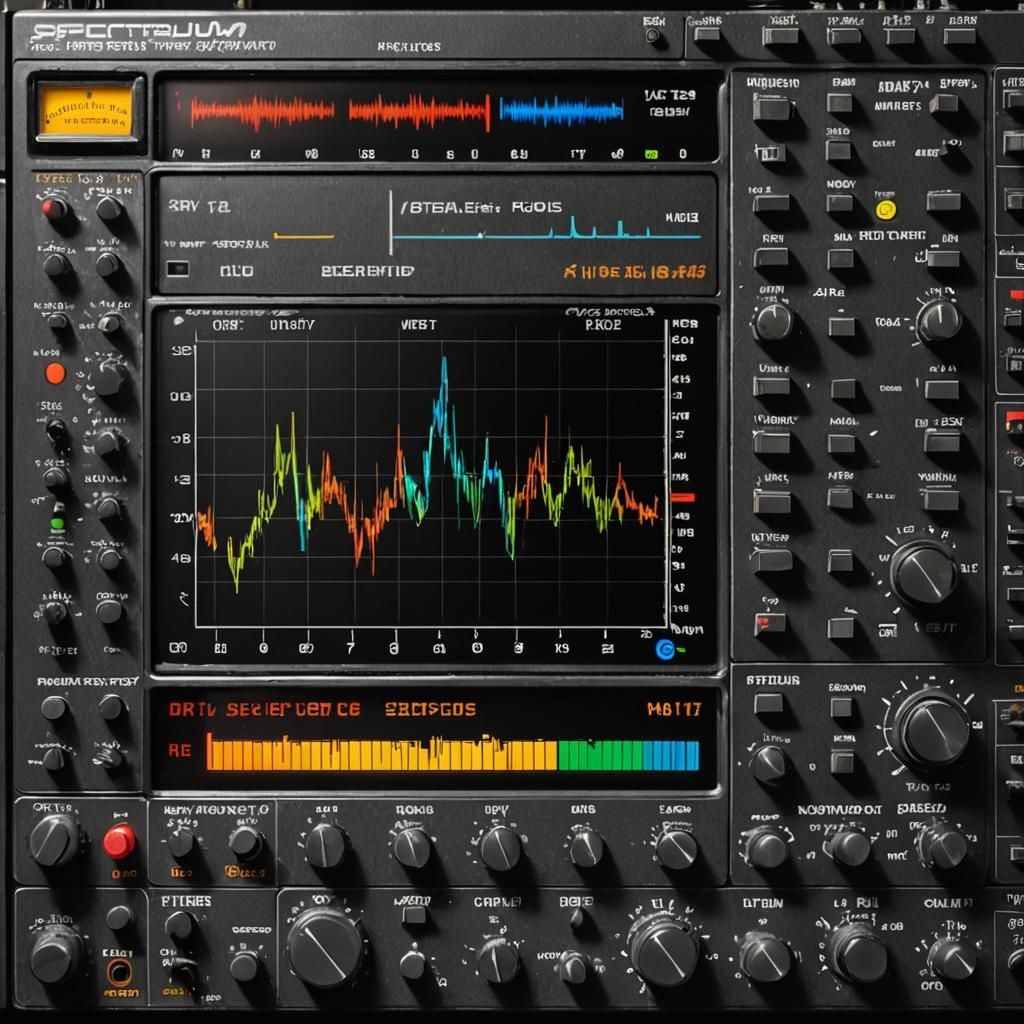Select the red knob at the top-left panel
This screenshot has height=1024, width=1024.
pos(54,208)
